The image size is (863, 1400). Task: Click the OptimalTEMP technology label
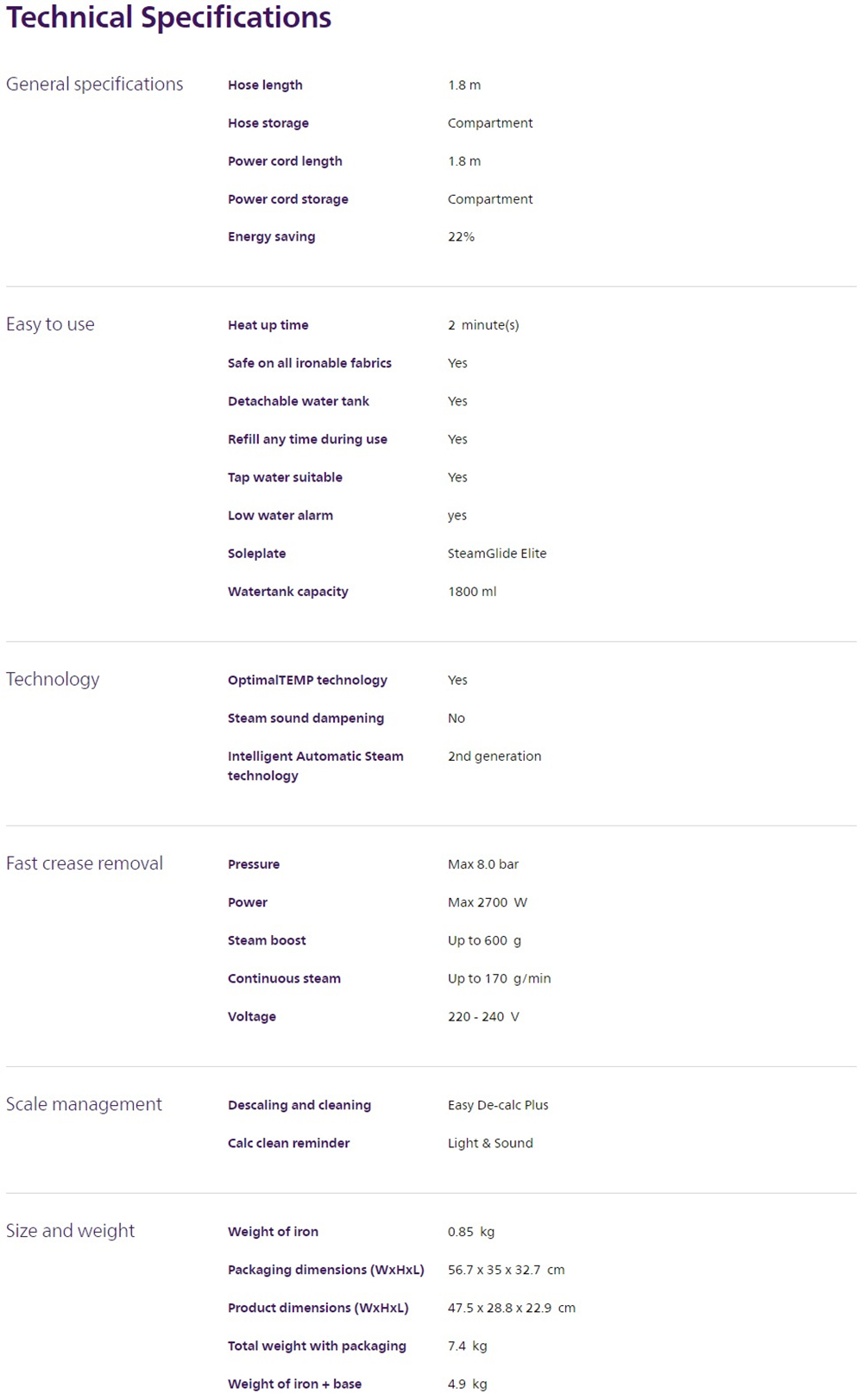(x=307, y=681)
